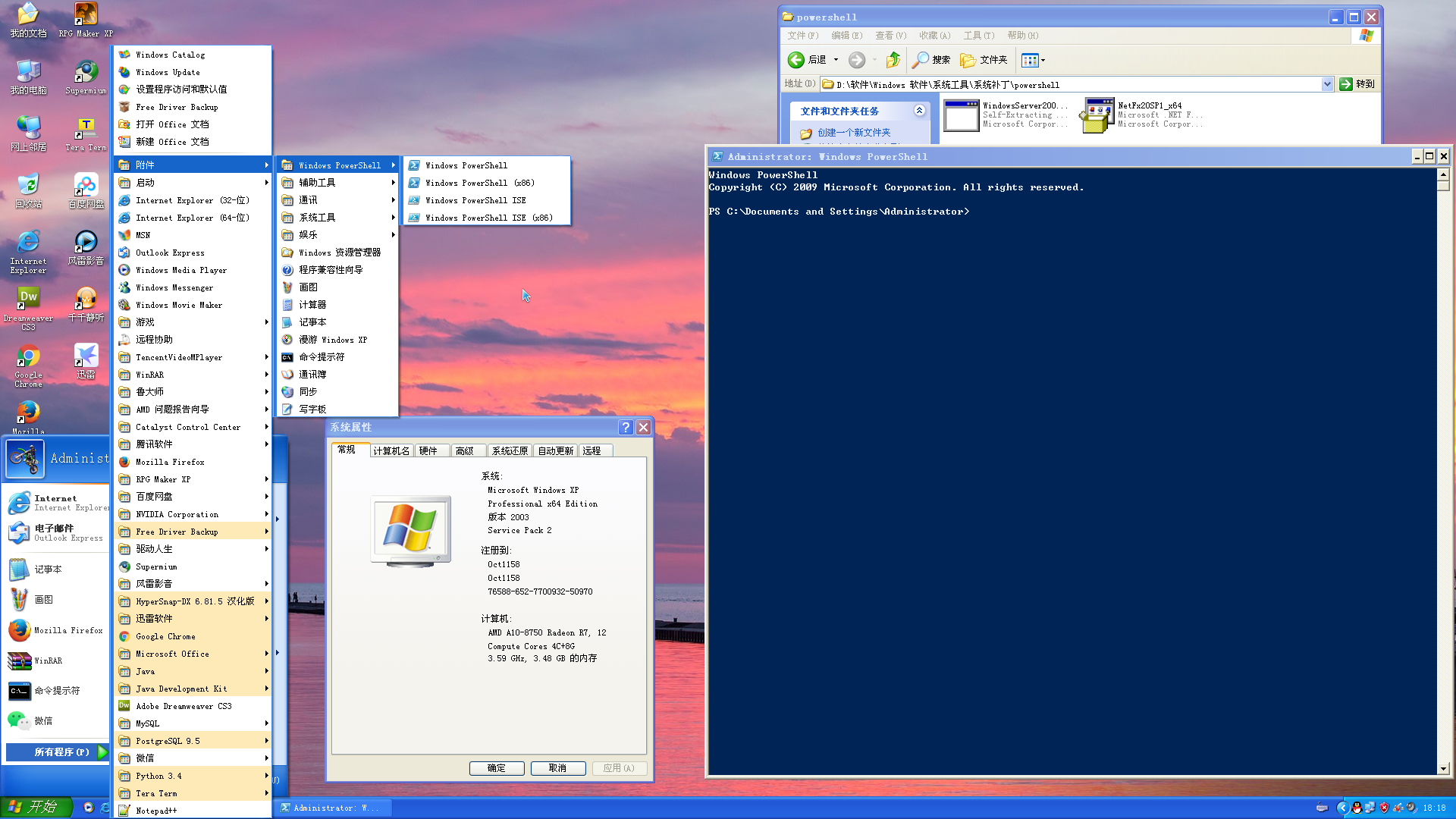Viewport: 1456px width, 819px height.
Task: Click the 转到 (Go) button in Explorer
Action: pos(1357,84)
